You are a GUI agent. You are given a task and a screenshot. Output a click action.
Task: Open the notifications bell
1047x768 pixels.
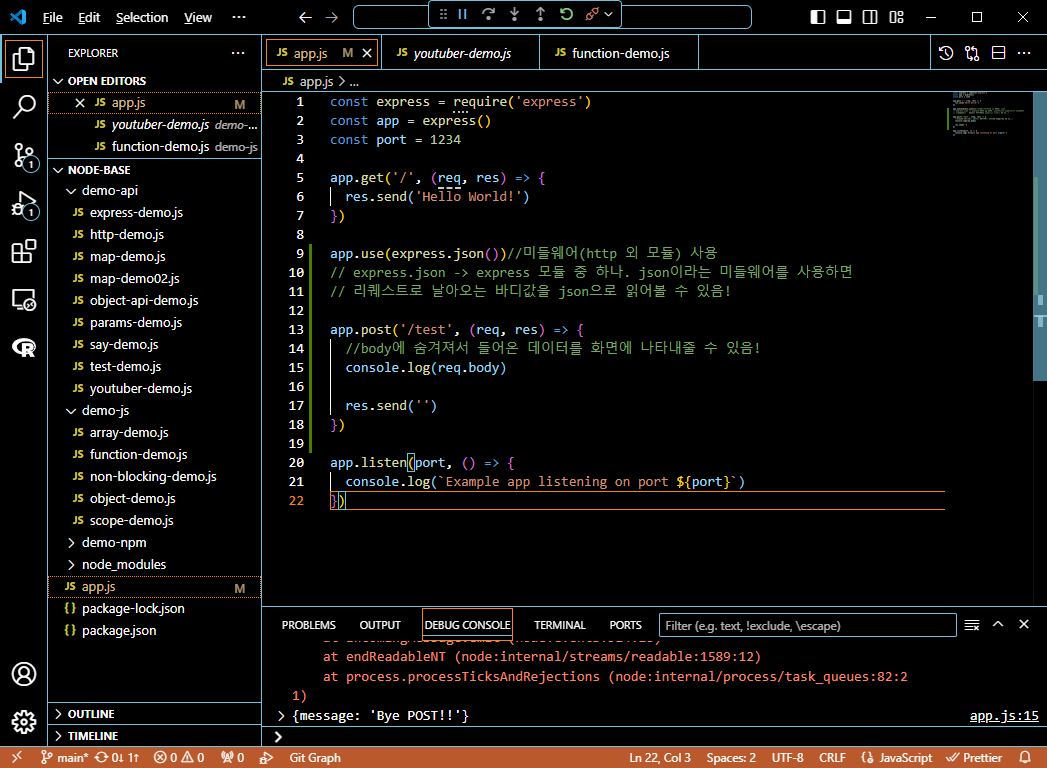coord(1024,757)
